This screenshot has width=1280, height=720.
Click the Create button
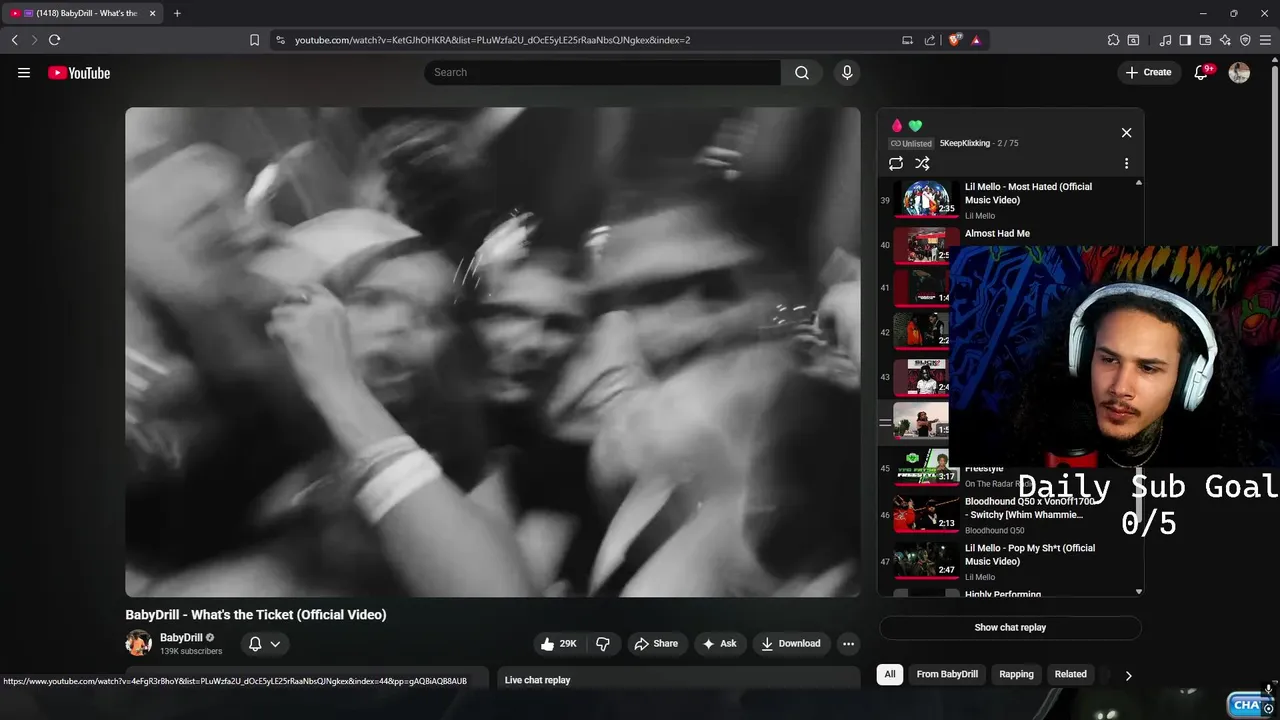(x=1148, y=72)
